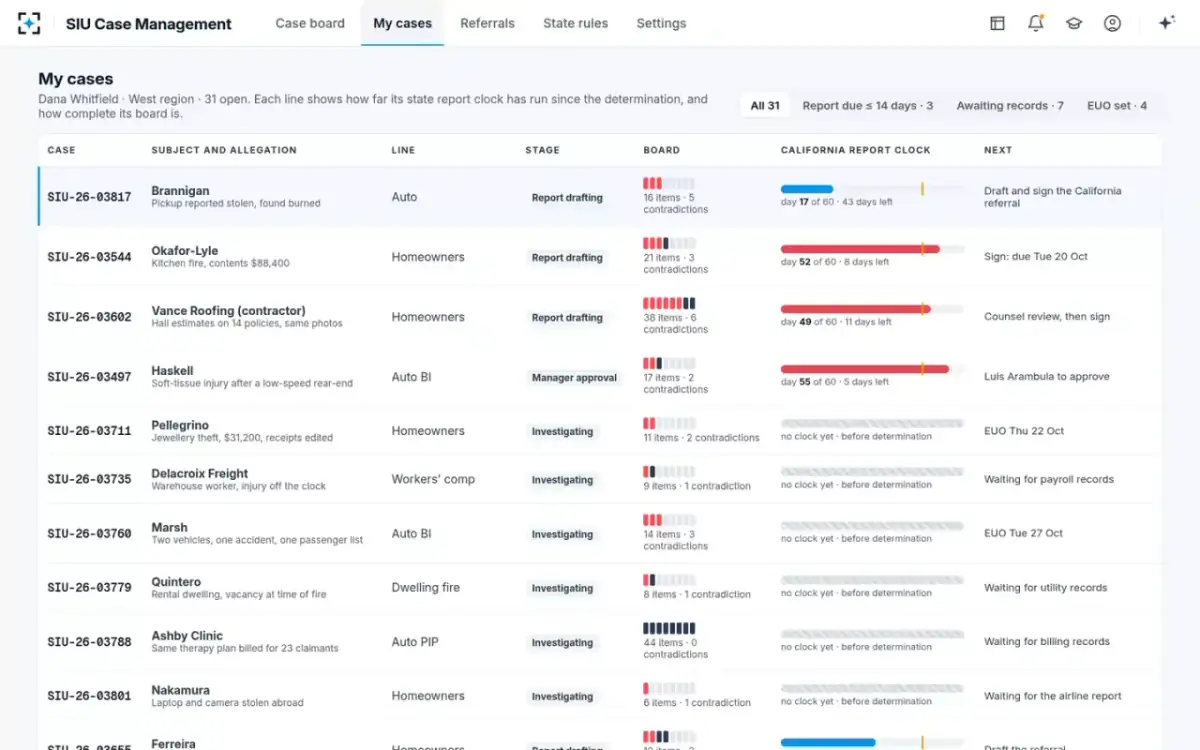This screenshot has height=750, width=1200.
Task: Click the Vance Roofing 38 items board meter
Action: tap(669, 303)
